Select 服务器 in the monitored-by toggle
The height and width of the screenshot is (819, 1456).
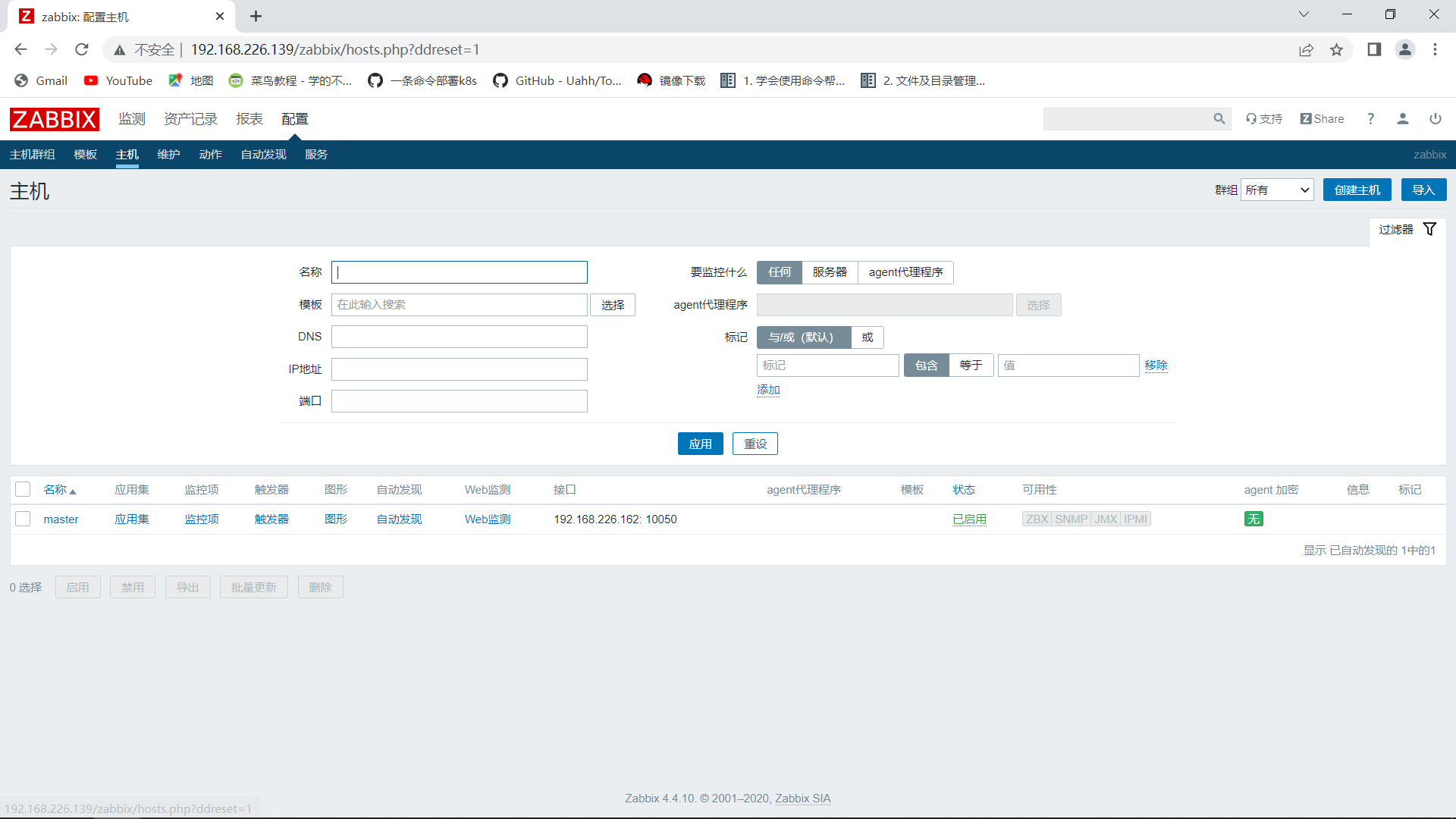coord(829,272)
